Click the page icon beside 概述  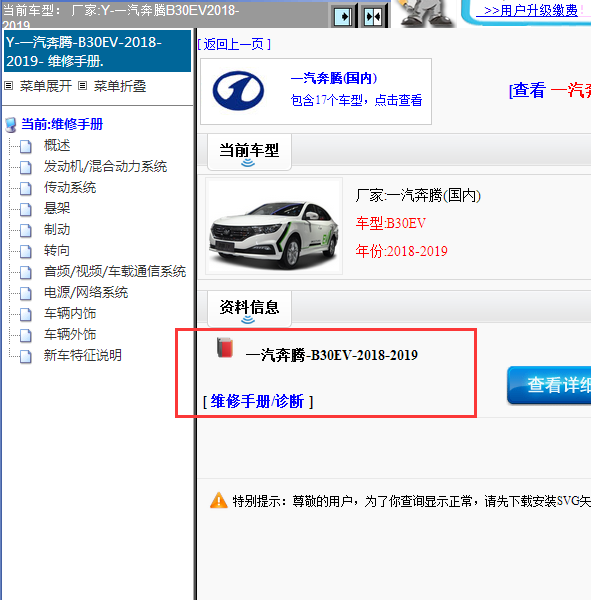26,146
